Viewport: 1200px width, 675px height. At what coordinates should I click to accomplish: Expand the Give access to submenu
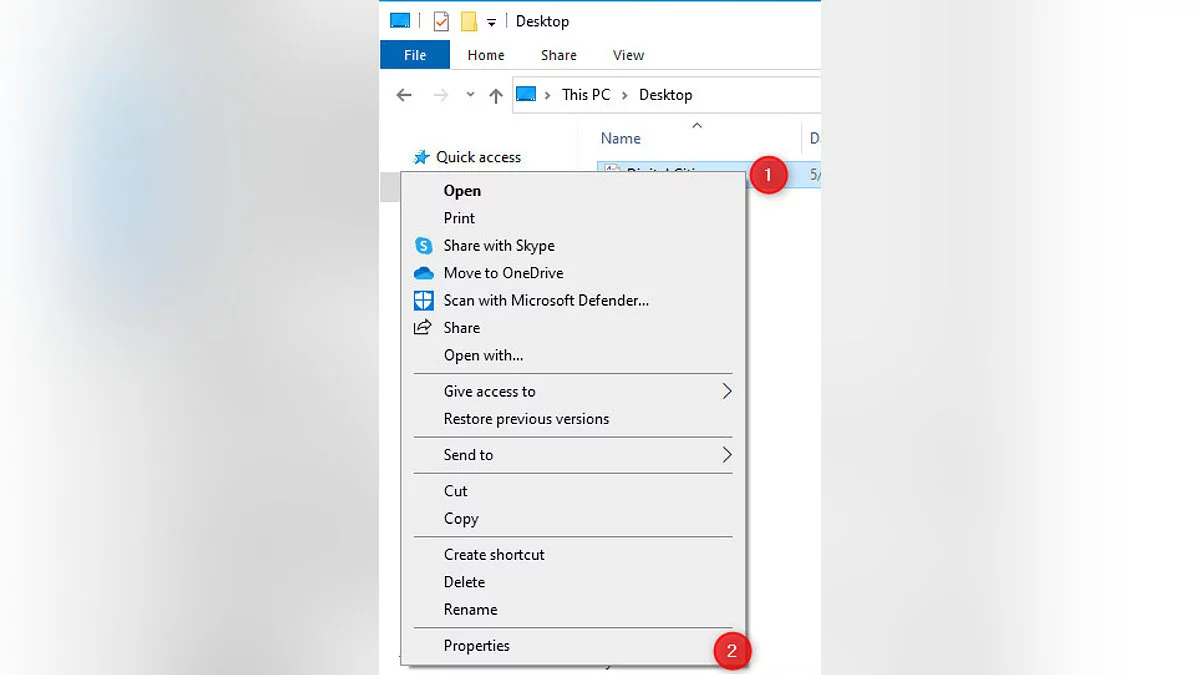[x=727, y=391]
